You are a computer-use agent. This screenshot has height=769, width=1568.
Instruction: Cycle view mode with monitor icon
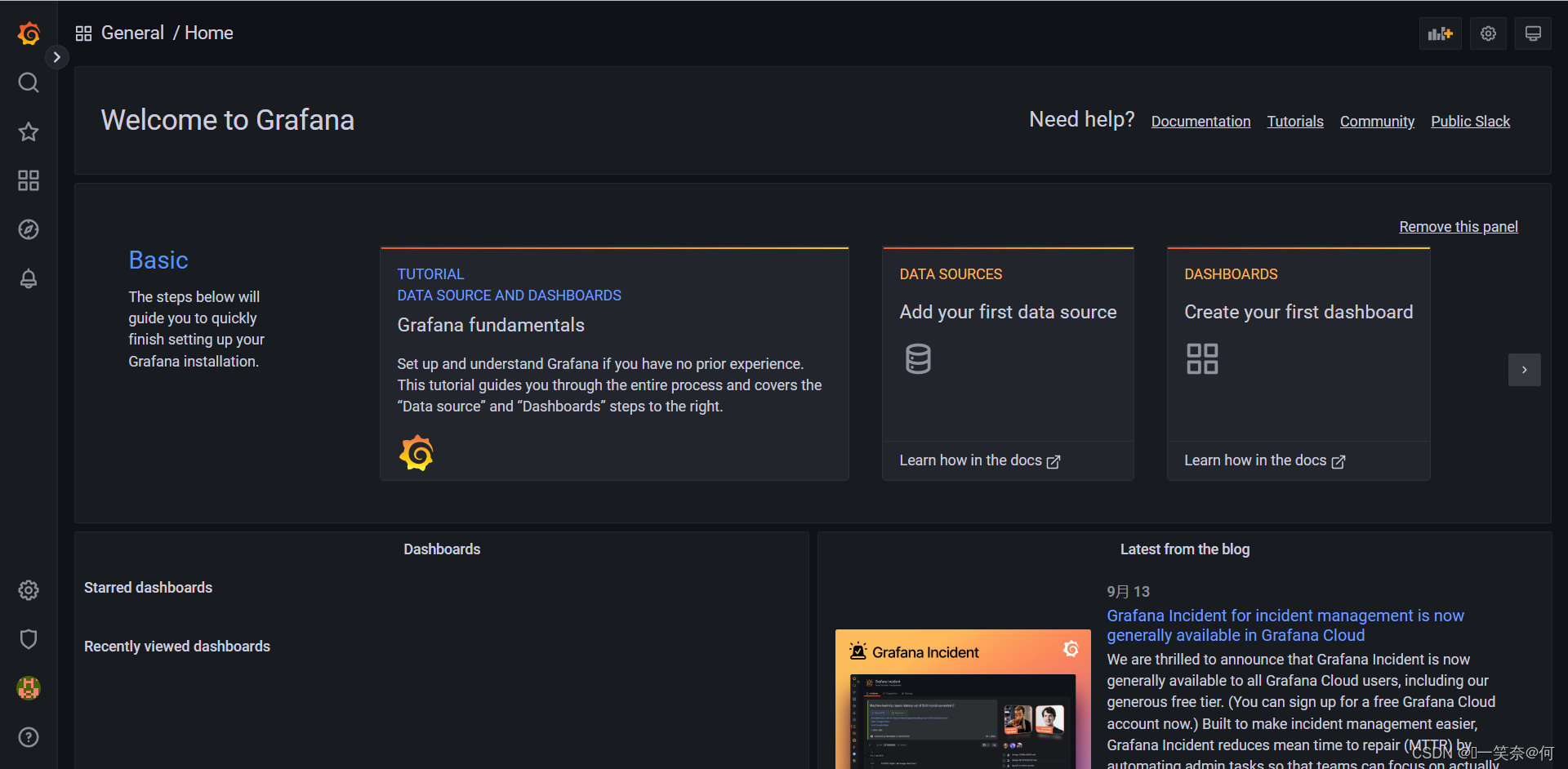pos(1534,33)
